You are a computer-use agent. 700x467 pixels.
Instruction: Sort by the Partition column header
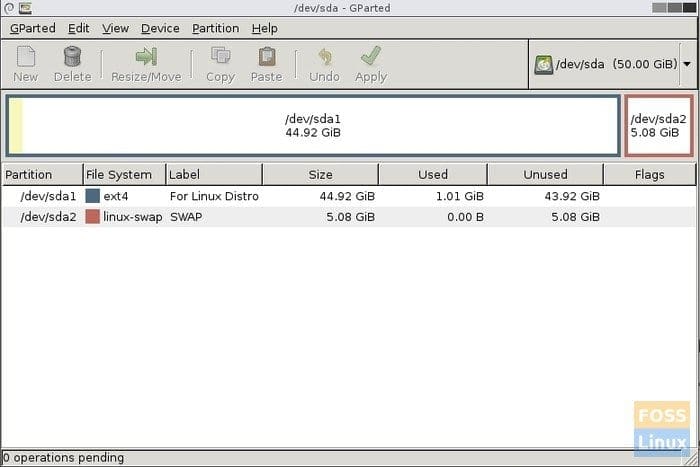click(43, 175)
